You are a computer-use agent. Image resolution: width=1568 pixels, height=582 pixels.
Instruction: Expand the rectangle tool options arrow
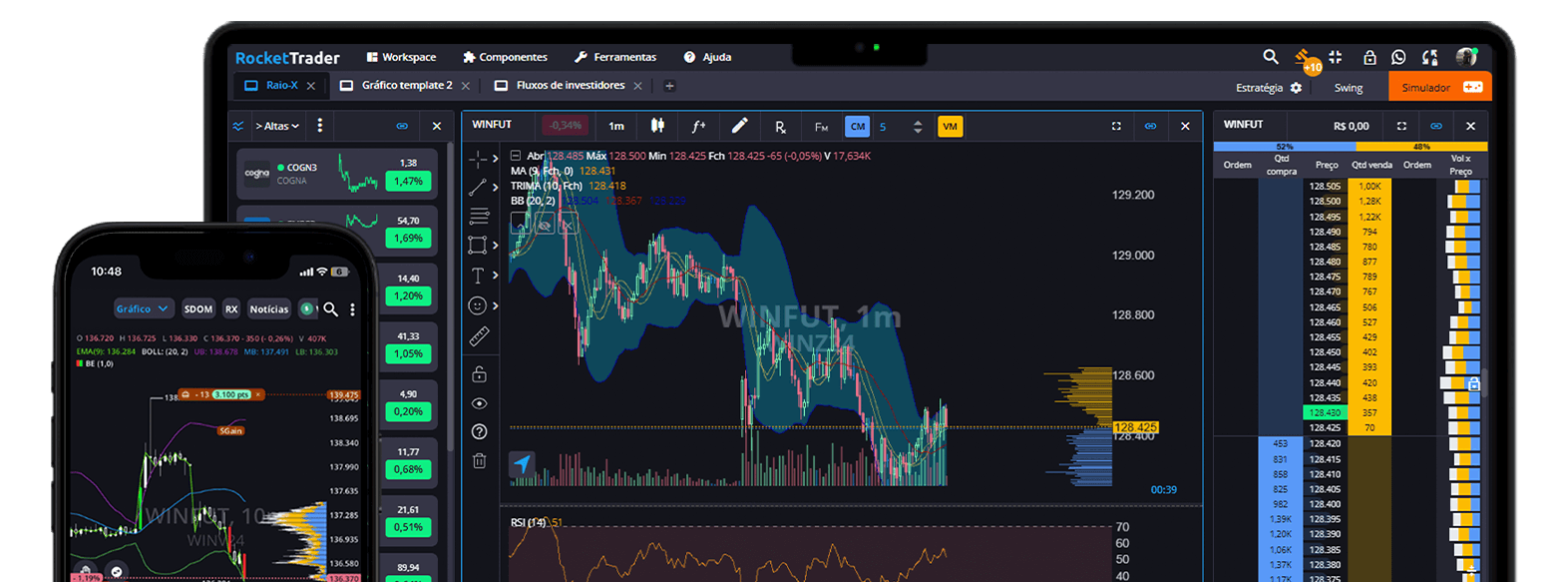coord(495,245)
